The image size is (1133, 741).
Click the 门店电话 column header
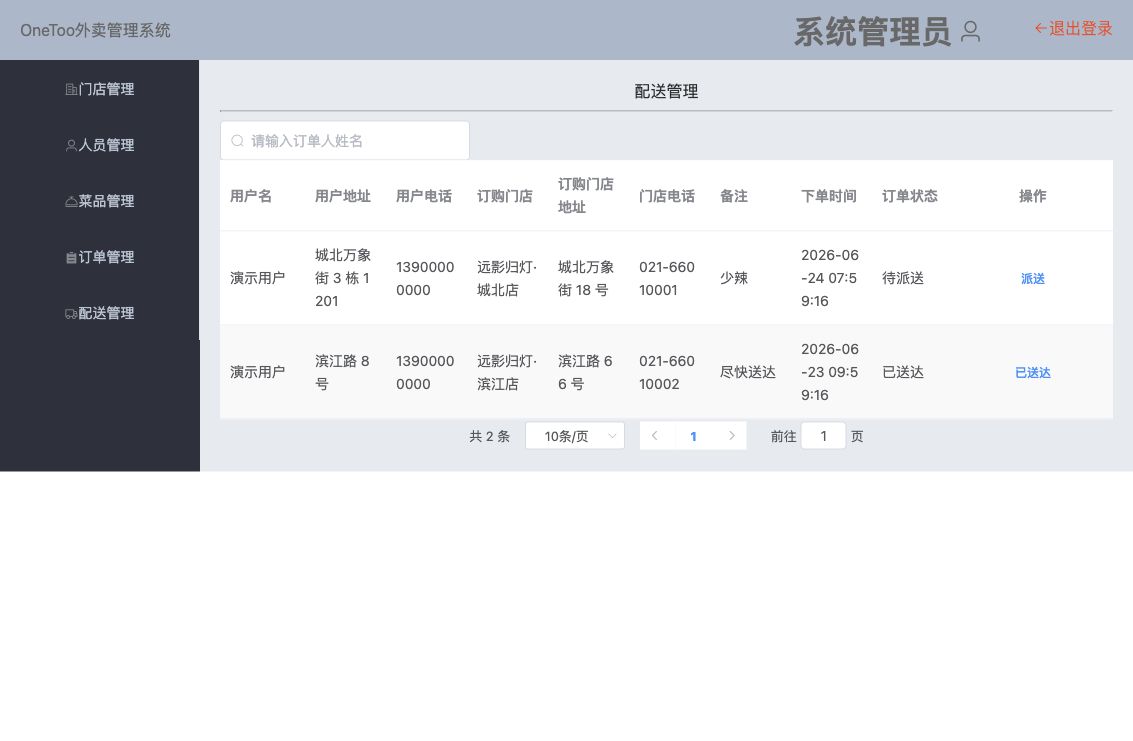[666, 196]
